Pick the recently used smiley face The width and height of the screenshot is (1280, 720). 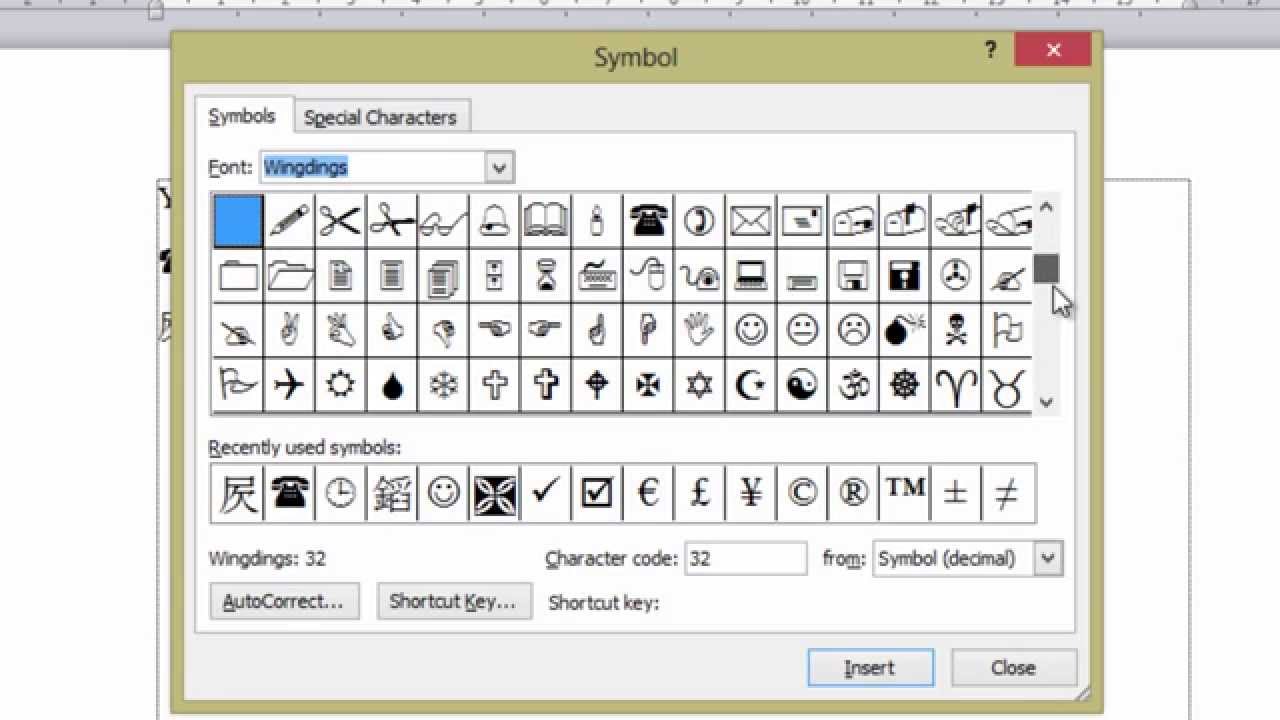coord(443,492)
